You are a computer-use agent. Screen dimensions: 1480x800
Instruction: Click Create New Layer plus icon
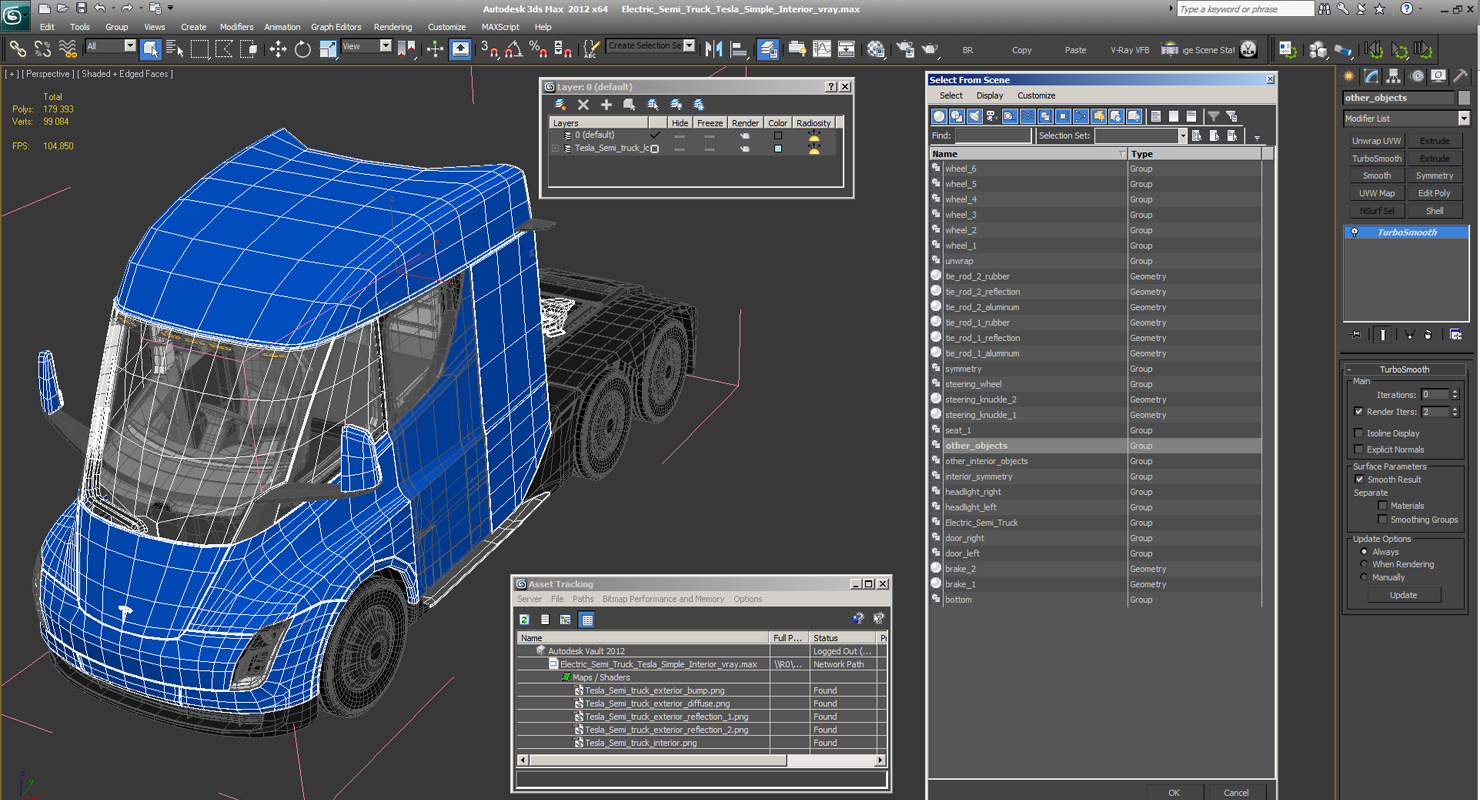tap(606, 104)
